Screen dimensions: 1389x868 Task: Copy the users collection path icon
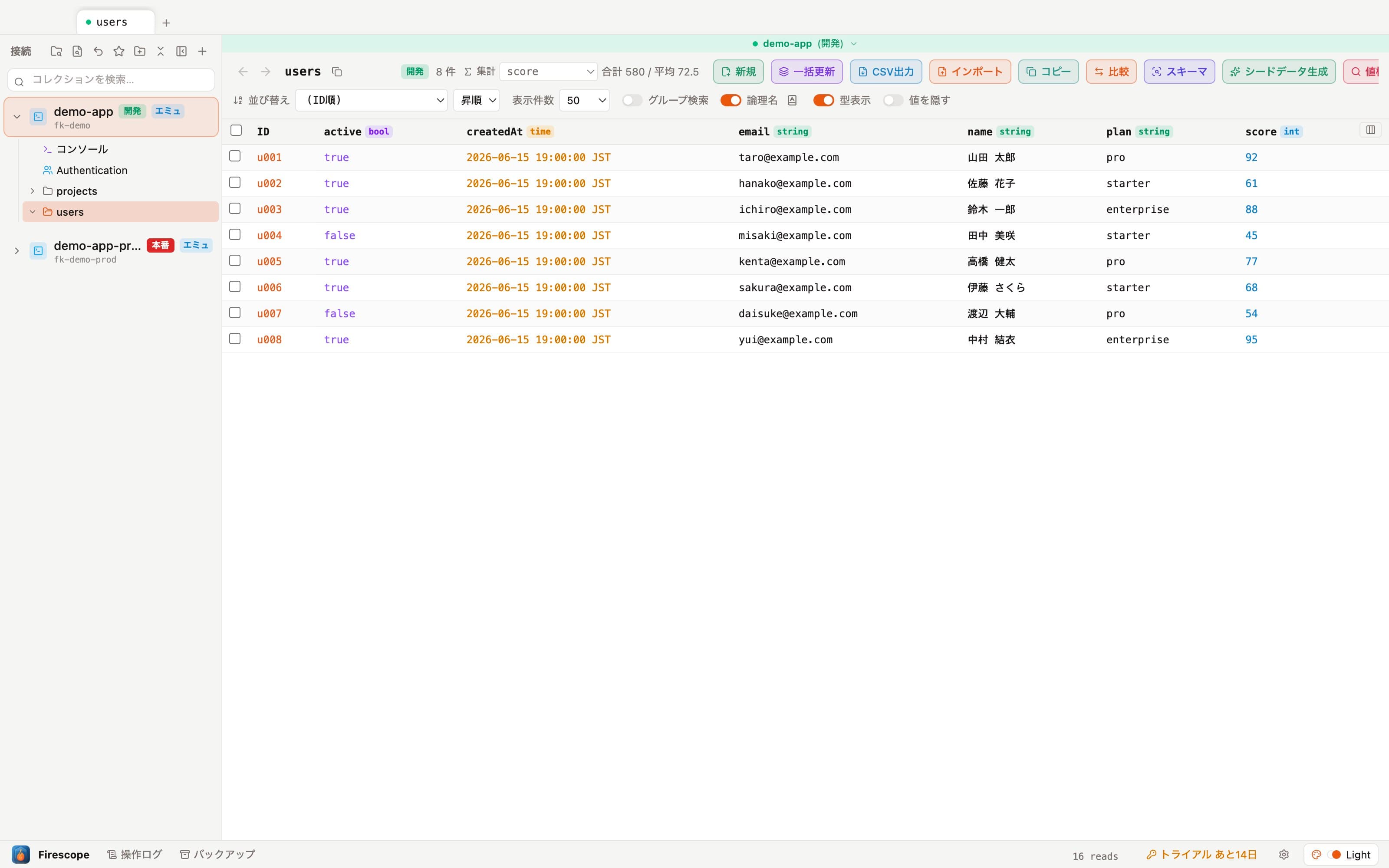337,72
